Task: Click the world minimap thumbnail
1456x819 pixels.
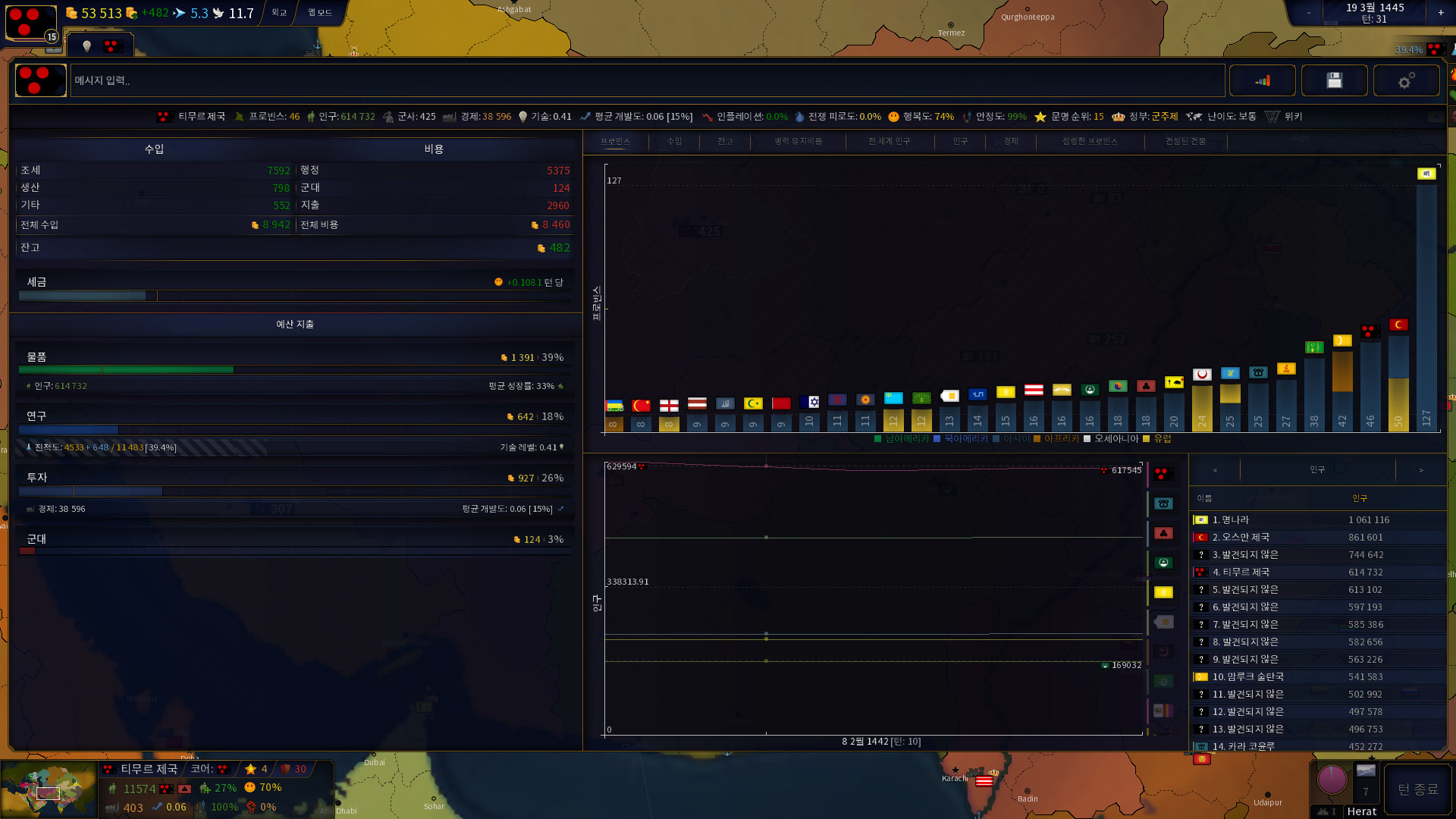Action: [x=49, y=790]
